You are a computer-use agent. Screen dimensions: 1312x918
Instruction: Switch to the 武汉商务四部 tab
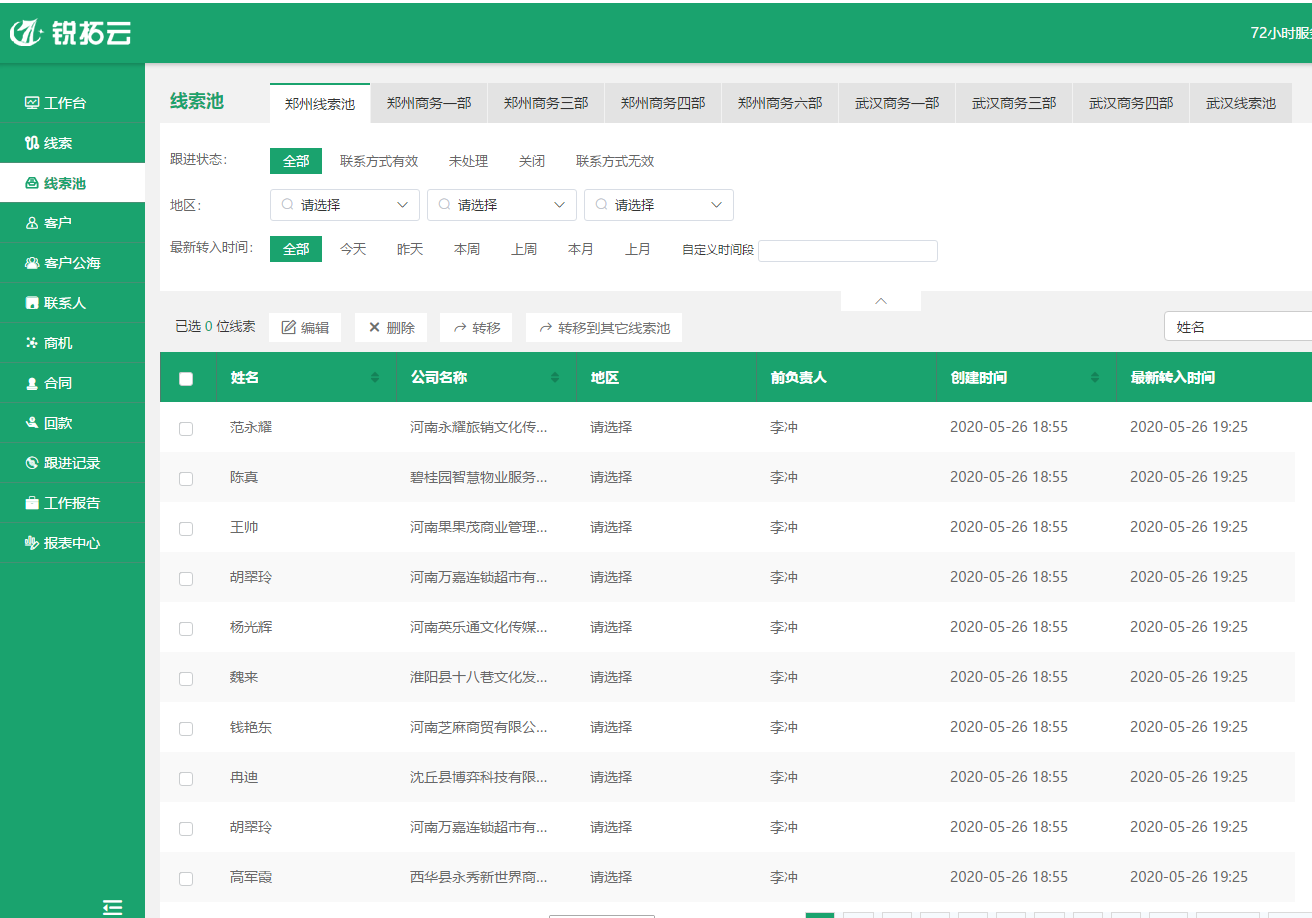click(x=1131, y=103)
